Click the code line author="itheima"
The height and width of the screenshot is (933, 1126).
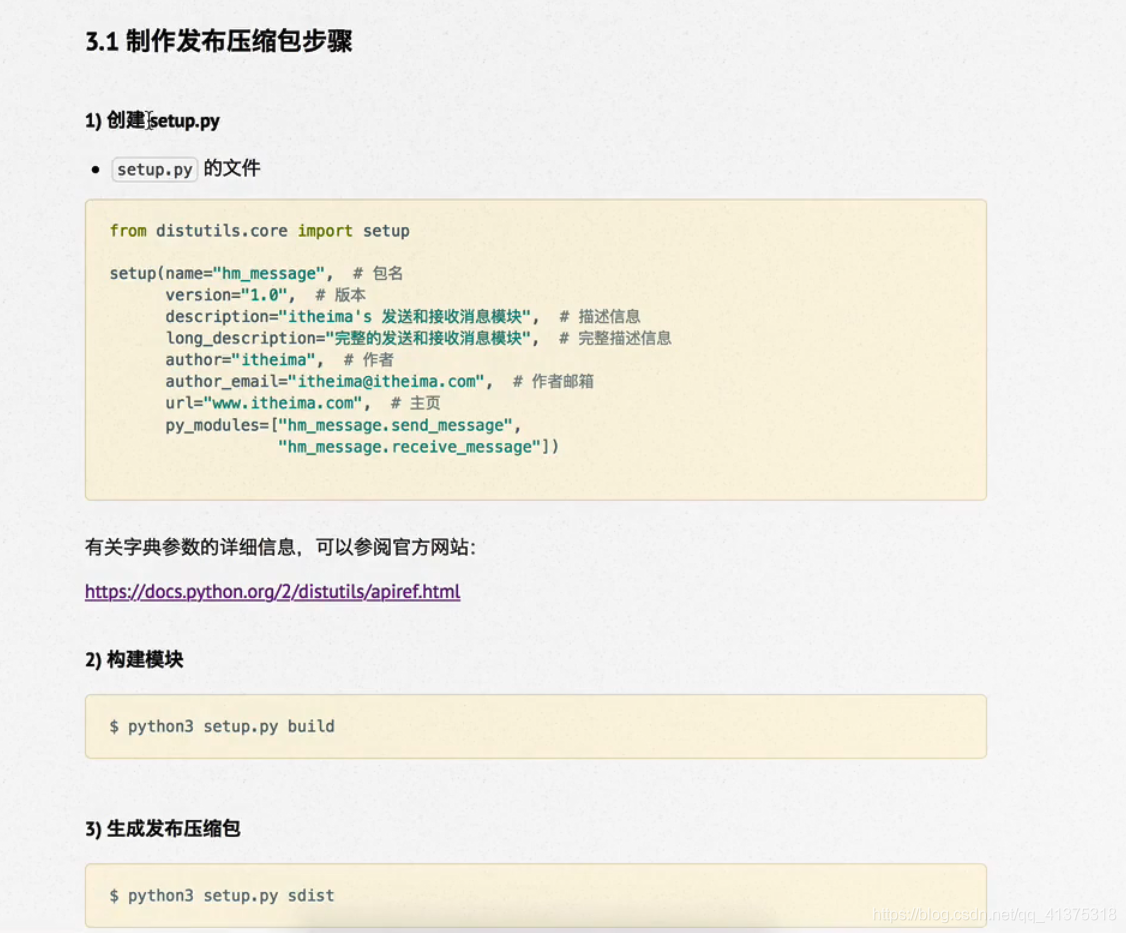pos(244,360)
